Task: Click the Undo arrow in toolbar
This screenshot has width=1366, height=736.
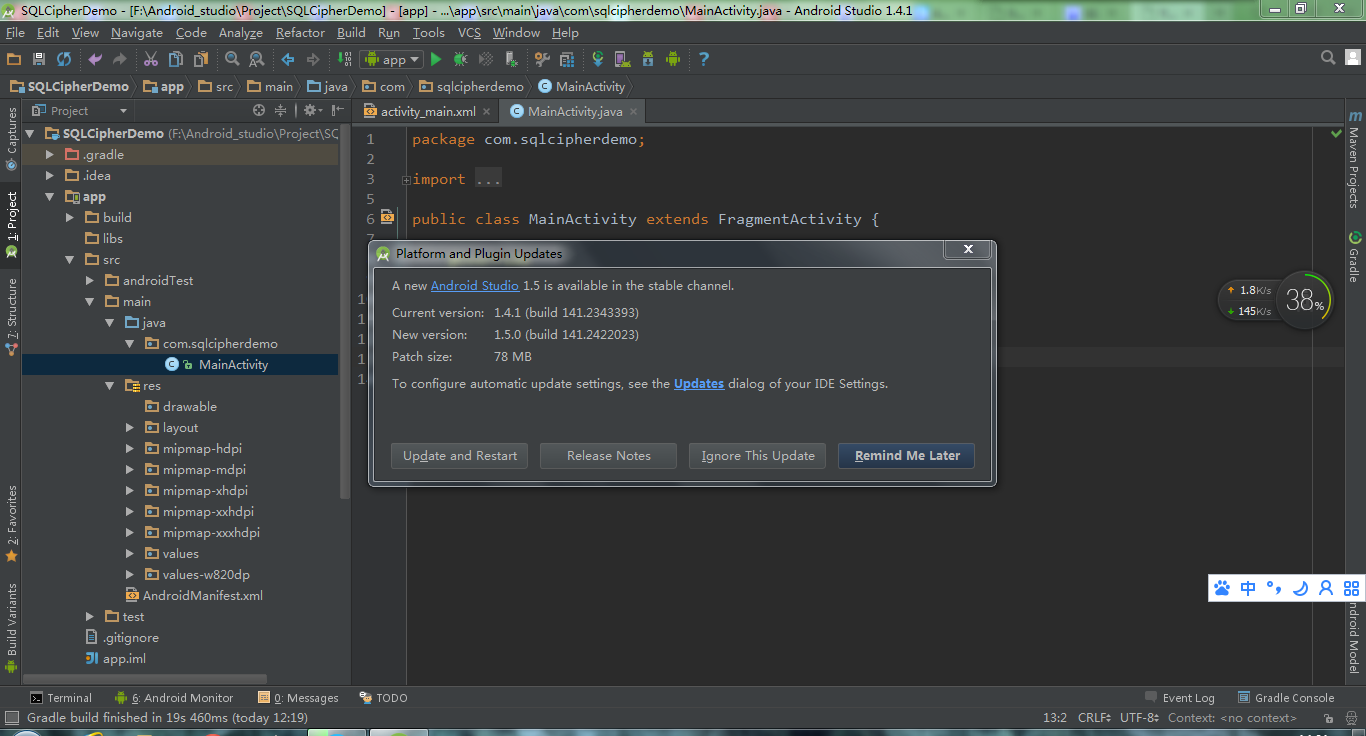Action: coord(95,59)
